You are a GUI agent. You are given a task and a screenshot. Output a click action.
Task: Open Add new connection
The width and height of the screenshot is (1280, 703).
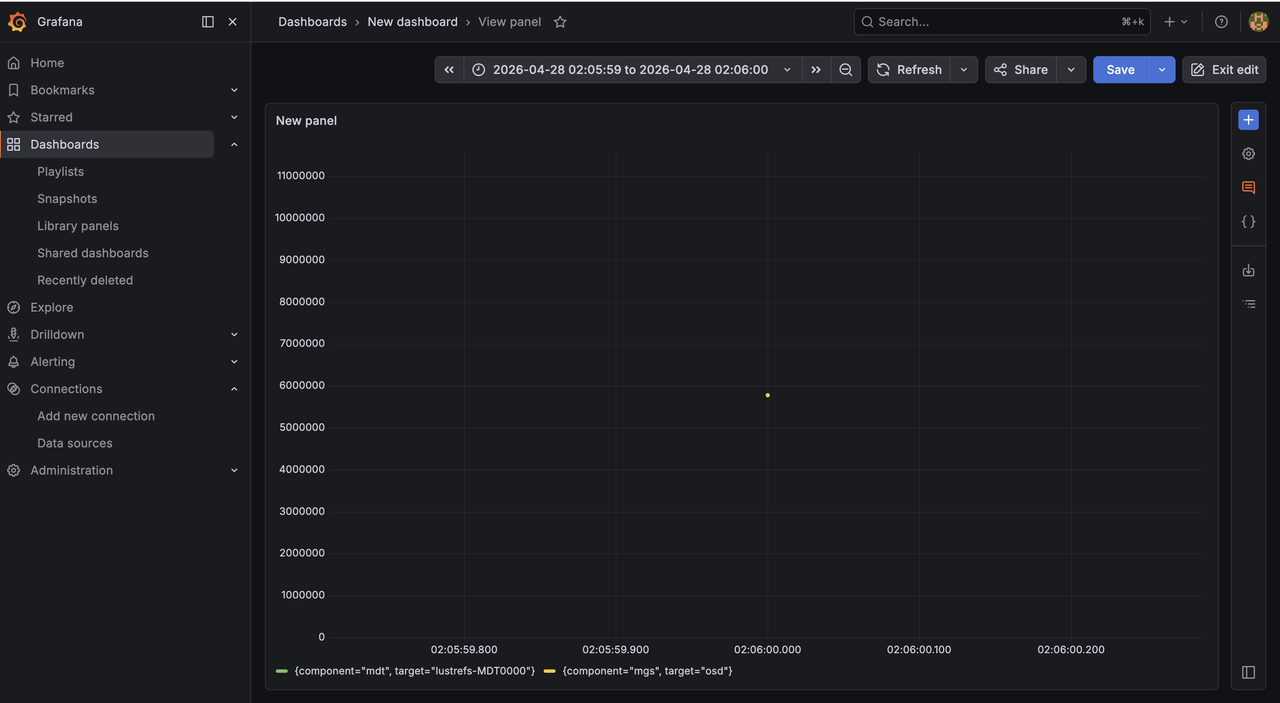click(x=96, y=416)
